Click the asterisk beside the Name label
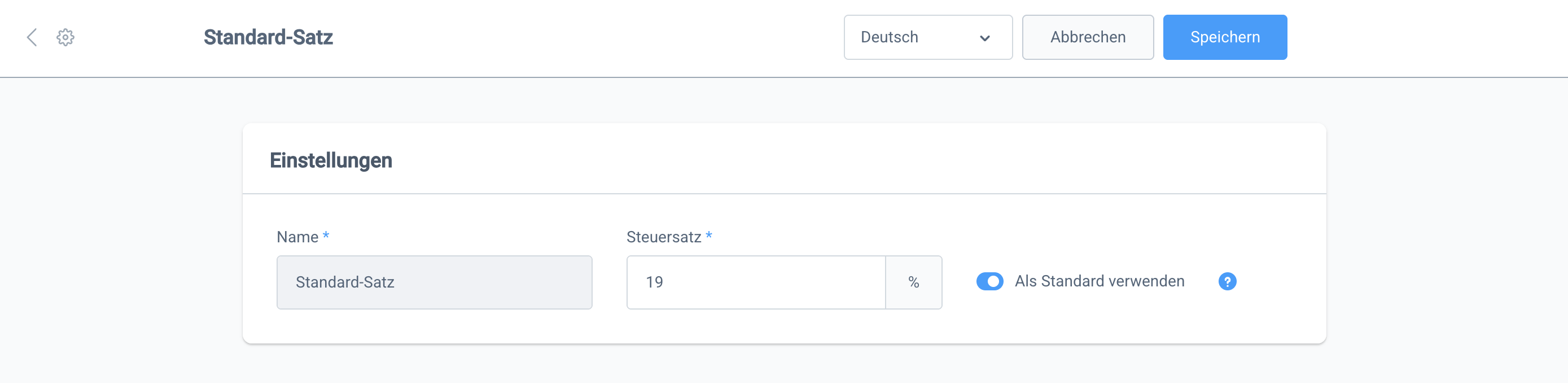 (x=326, y=236)
